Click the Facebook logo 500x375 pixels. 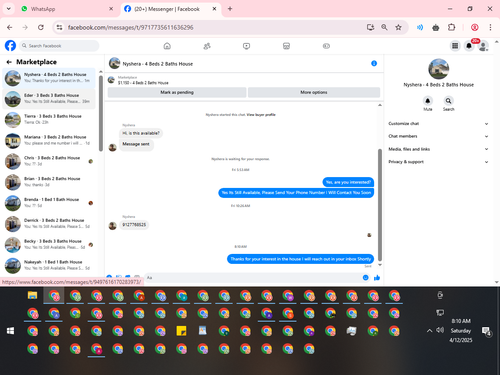coord(10,45)
